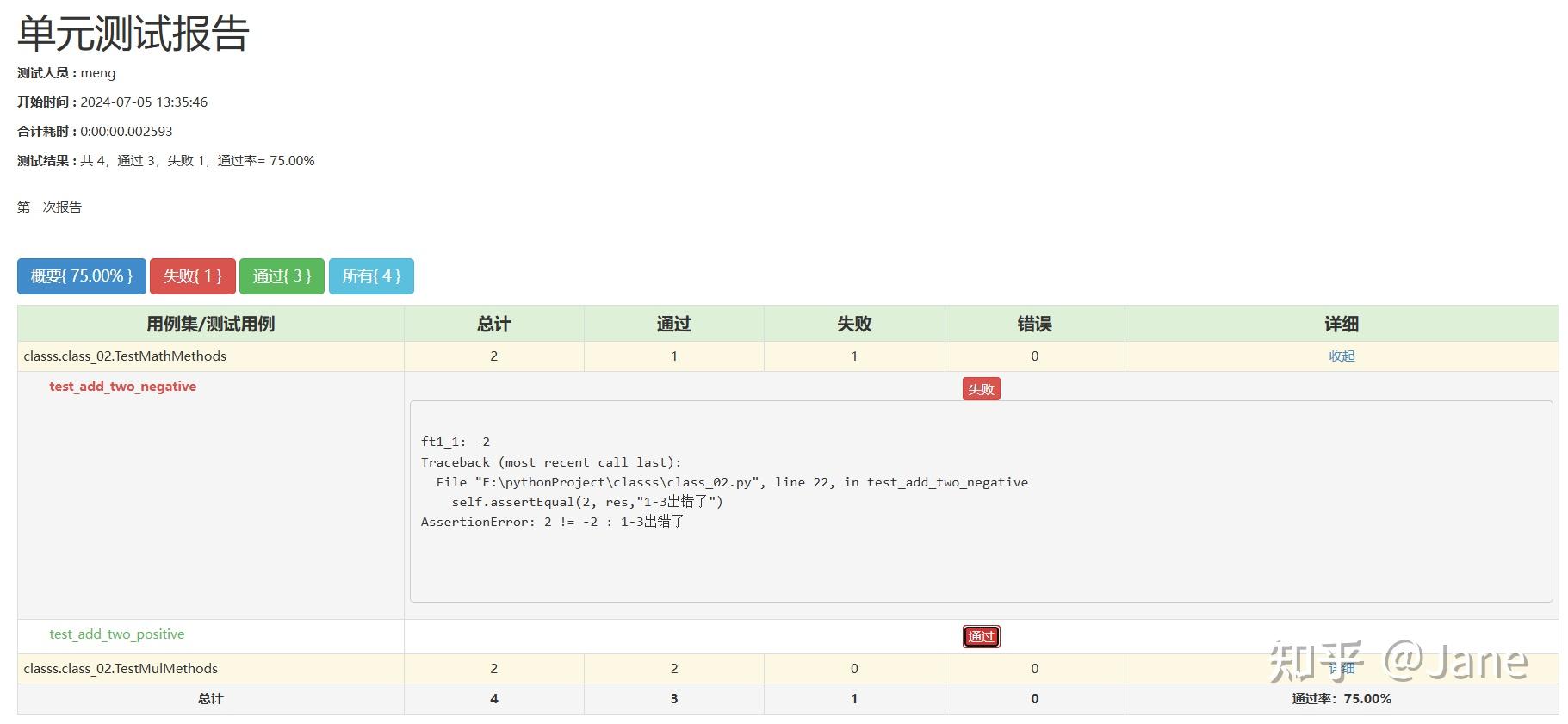Click the 详细 column header
The height and width of the screenshot is (724, 1568).
[1342, 324]
